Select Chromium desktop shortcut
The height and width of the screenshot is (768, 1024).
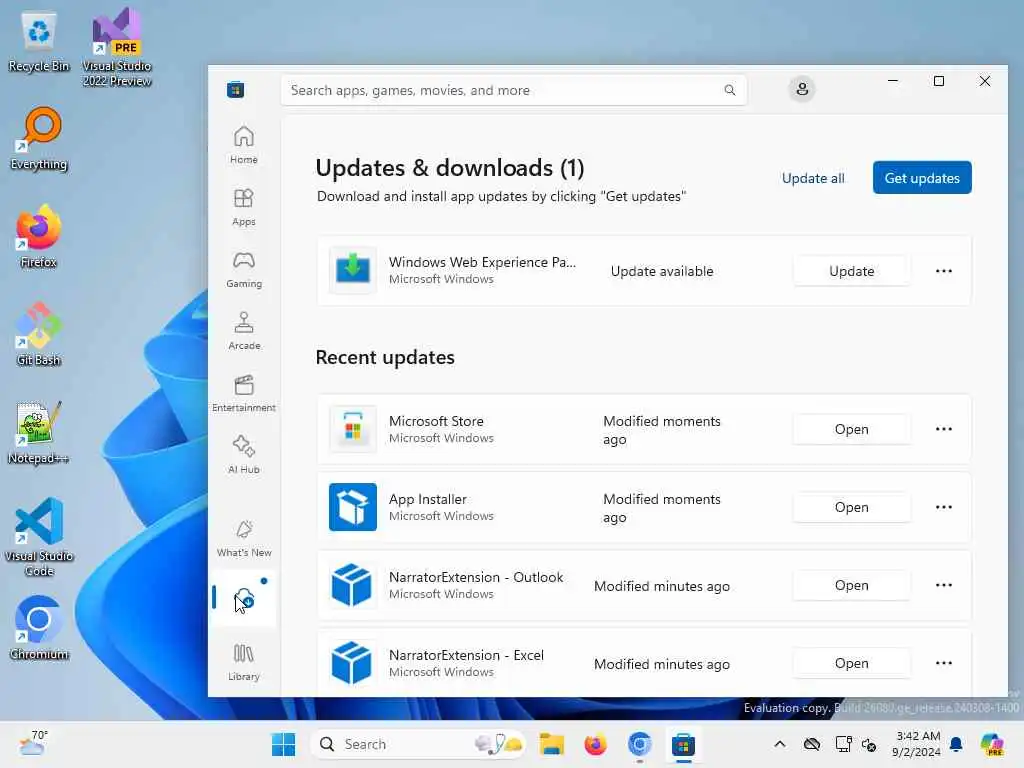39,628
